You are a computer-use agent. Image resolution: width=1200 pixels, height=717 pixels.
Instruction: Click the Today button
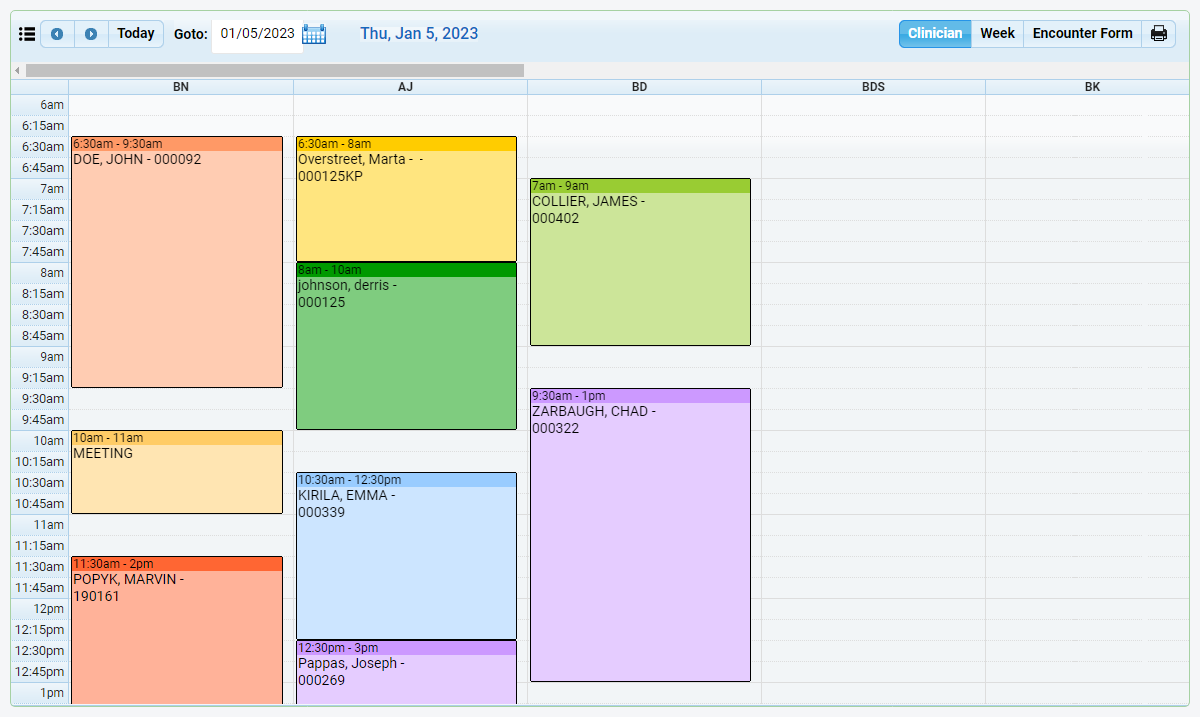pyautogui.click(x=135, y=33)
